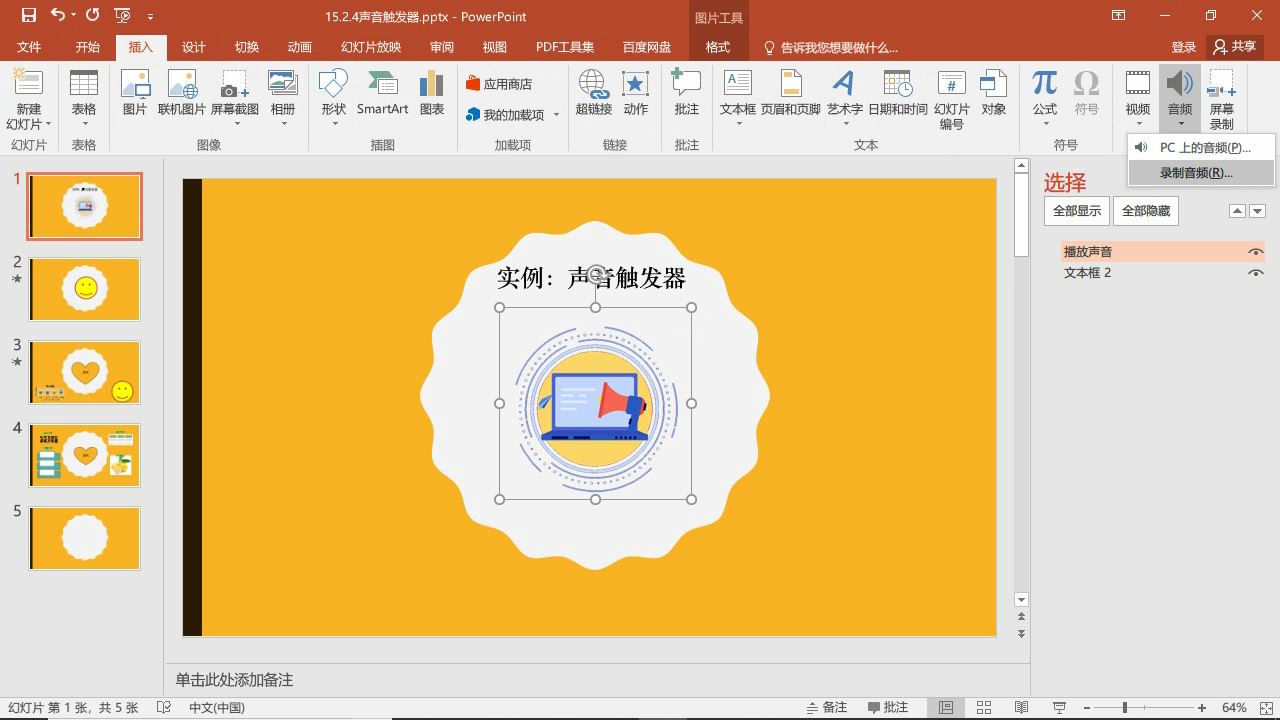Image resolution: width=1280 pixels, height=720 pixels.
Task: Switch to the 审阅 review tab
Action: coord(441,47)
